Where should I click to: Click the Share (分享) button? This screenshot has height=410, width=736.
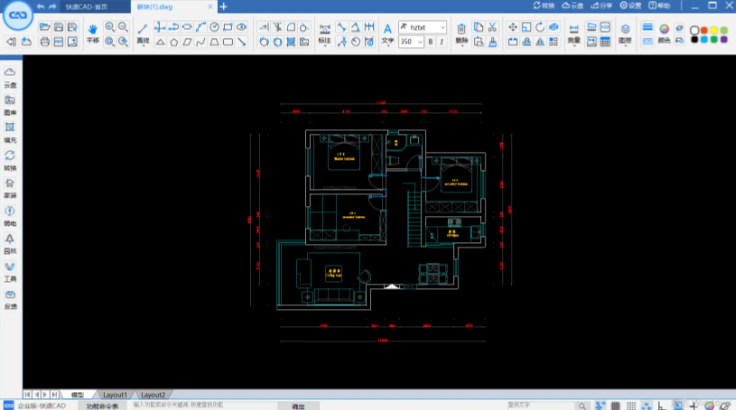(602, 6)
